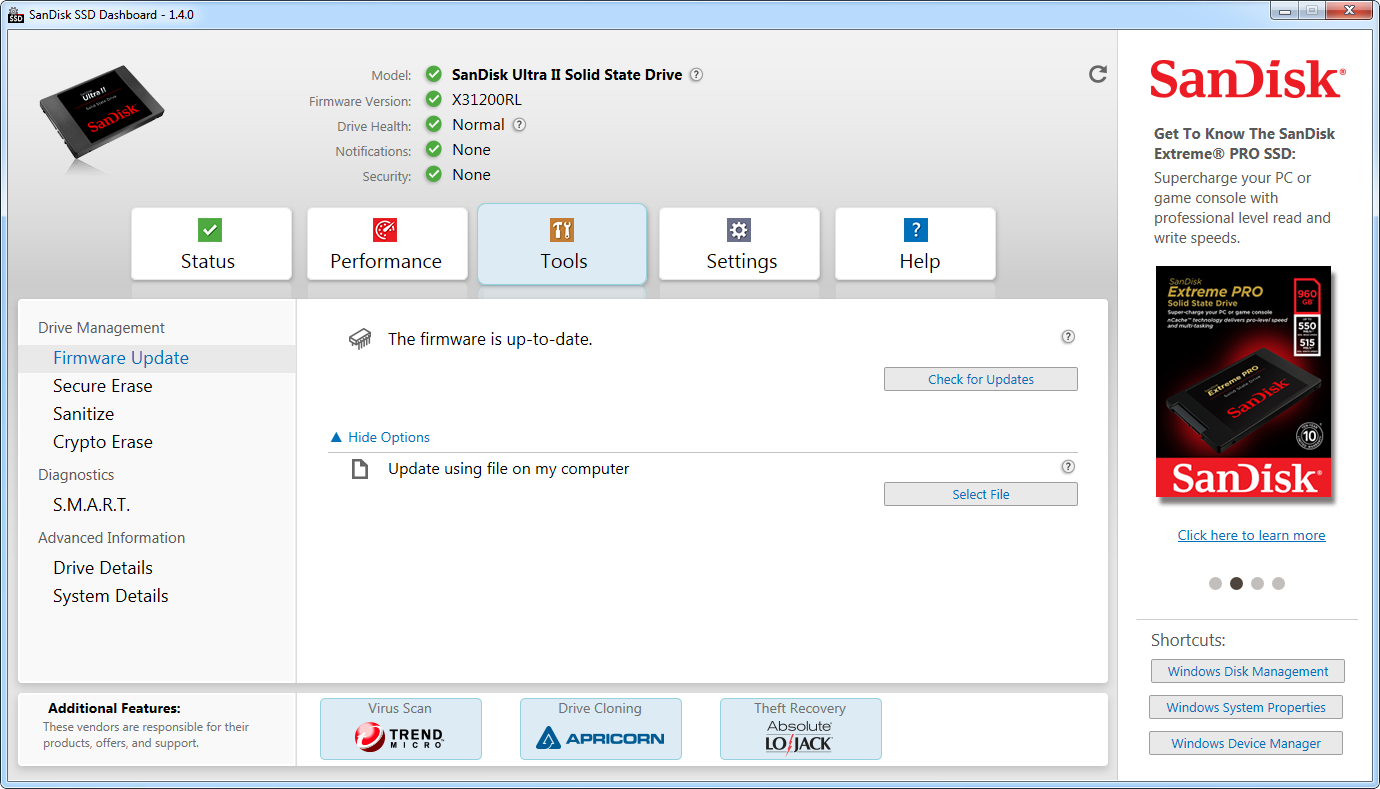Click the green checkmark next to Model
1380x789 pixels.
433,74
